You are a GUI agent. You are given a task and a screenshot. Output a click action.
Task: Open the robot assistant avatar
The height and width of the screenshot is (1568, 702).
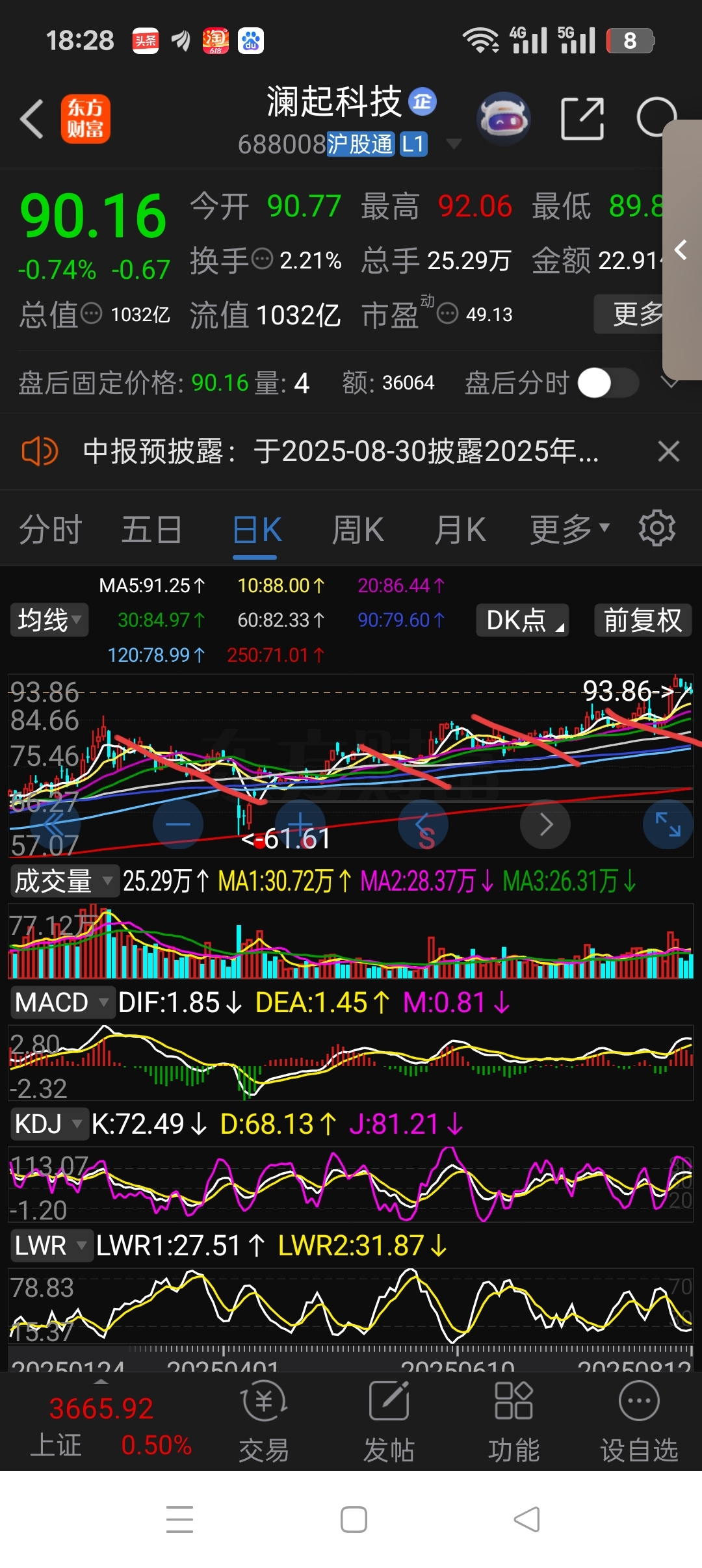(x=504, y=118)
